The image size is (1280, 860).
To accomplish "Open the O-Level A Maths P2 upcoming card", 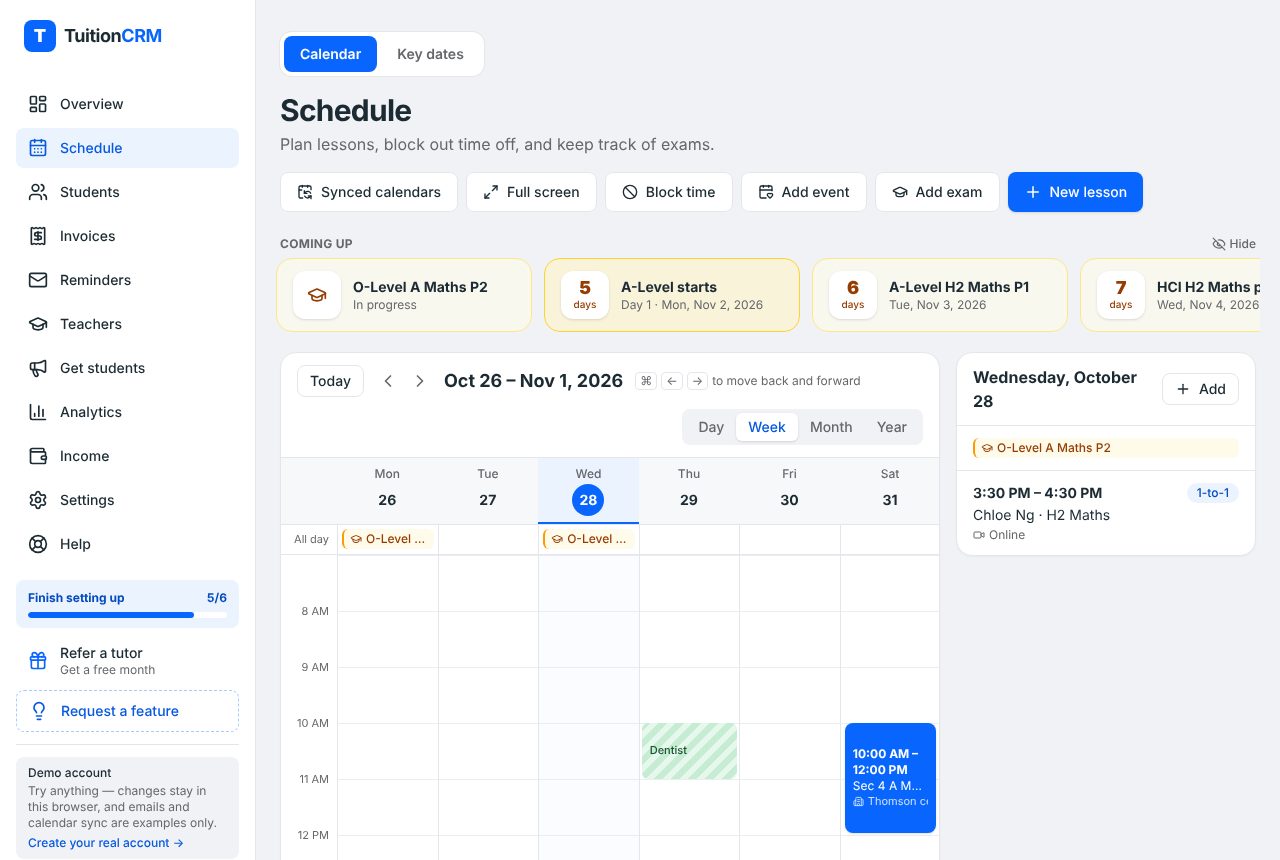I will pyautogui.click(x=404, y=295).
